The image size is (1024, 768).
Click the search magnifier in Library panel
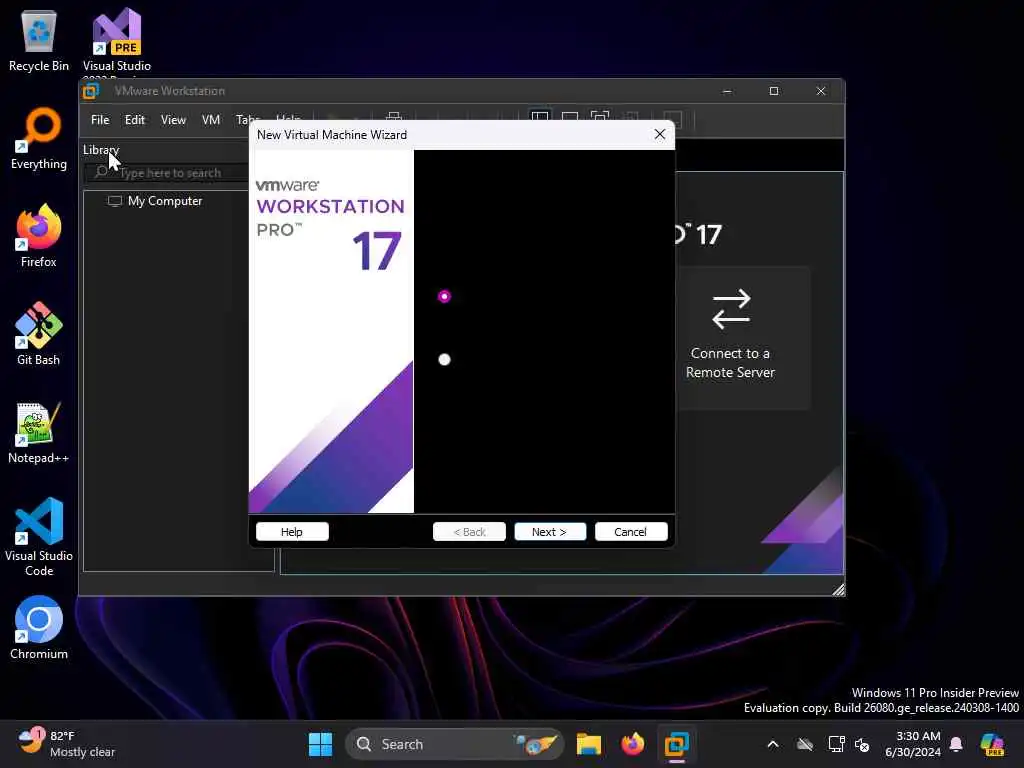pyautogui.click(x=101, y=172)
